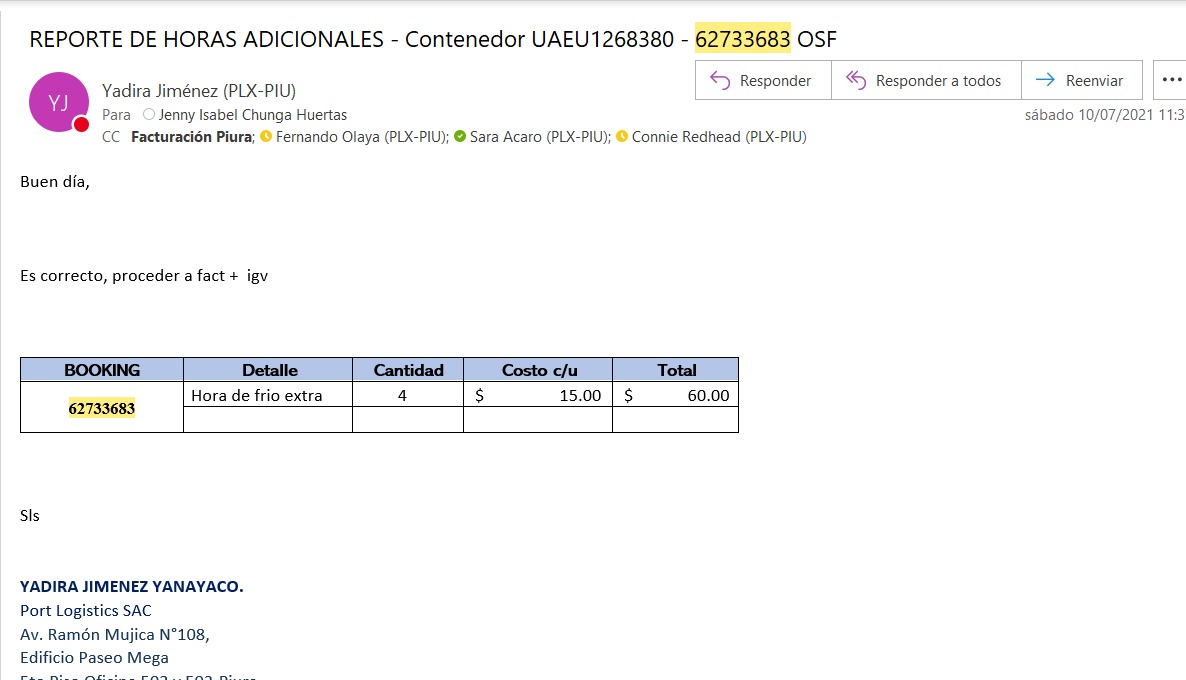
Task: Click Jenny Chunga's presence circle icon
Action: point(149,115)
